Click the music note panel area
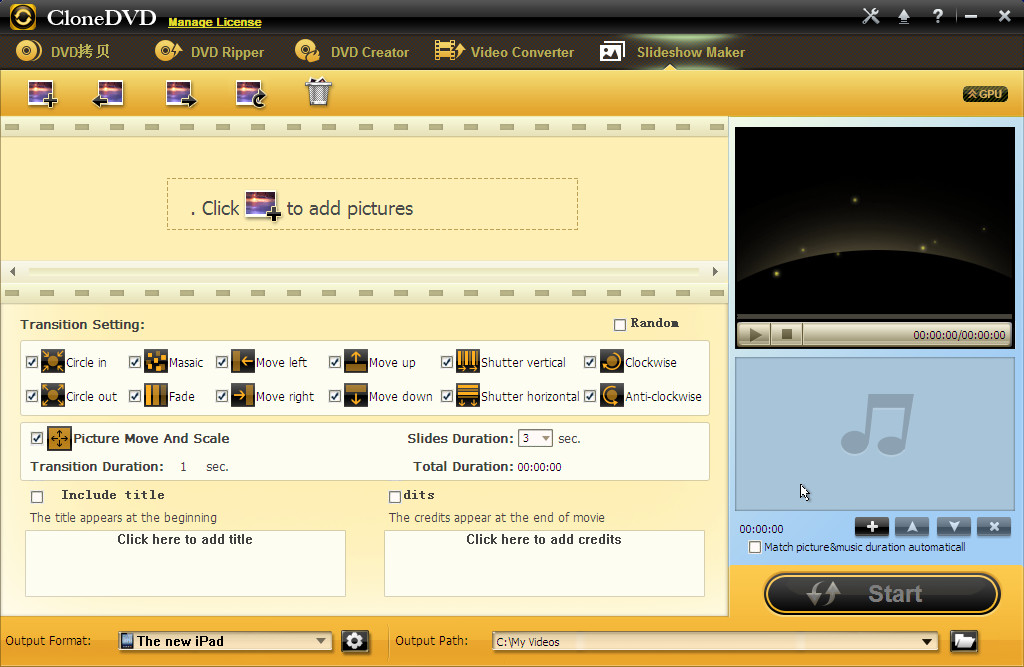The width and height of the screenshot is (1024, 667). 875,434
